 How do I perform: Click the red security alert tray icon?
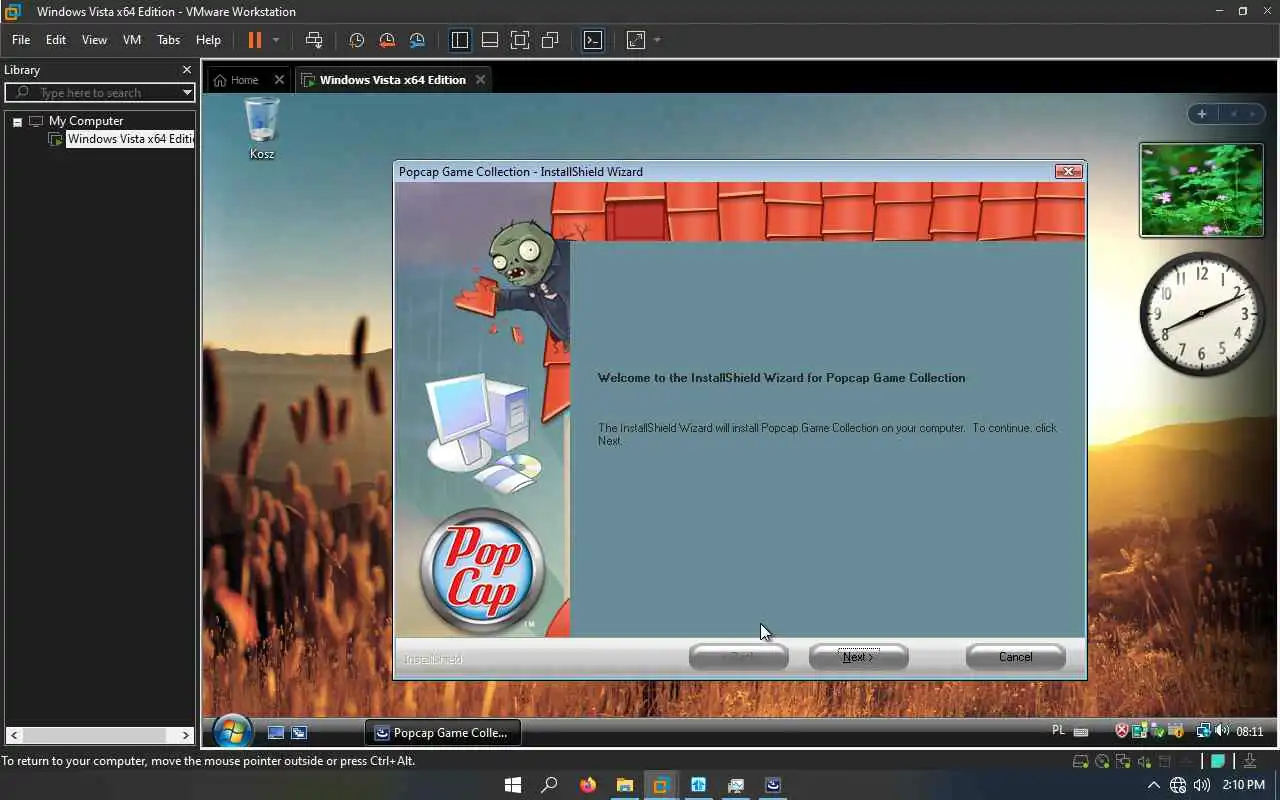(1122, 731)
